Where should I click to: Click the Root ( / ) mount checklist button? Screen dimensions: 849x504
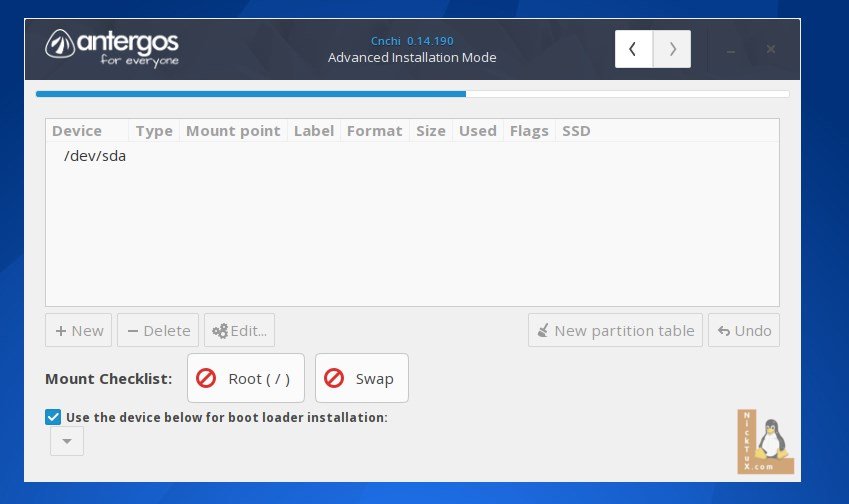245,378
